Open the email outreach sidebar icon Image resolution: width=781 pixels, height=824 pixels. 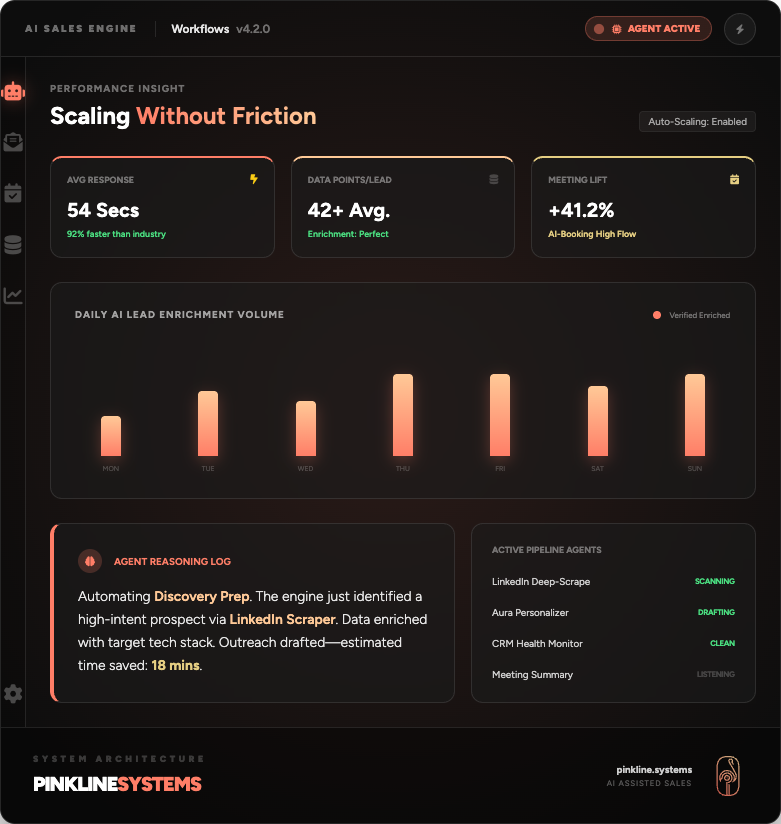coord(13,142)
